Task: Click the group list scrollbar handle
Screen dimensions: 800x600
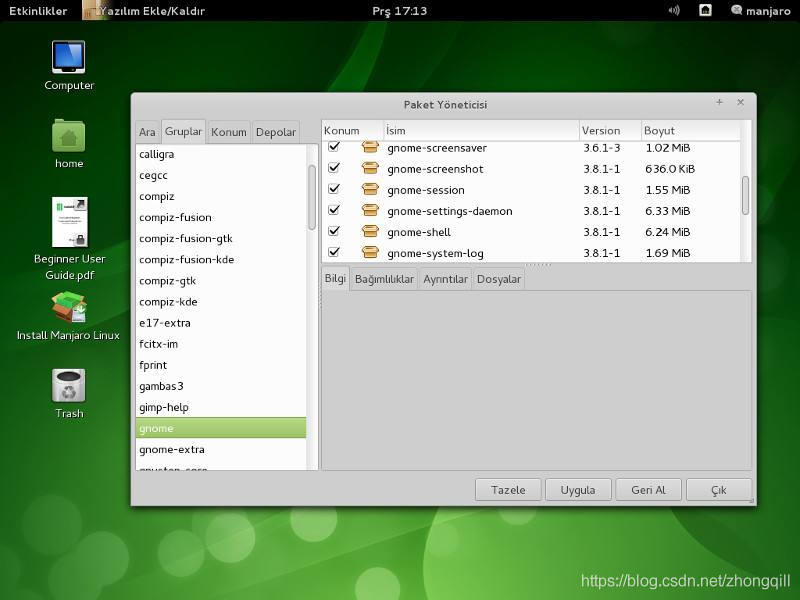Action: [312, 197]
